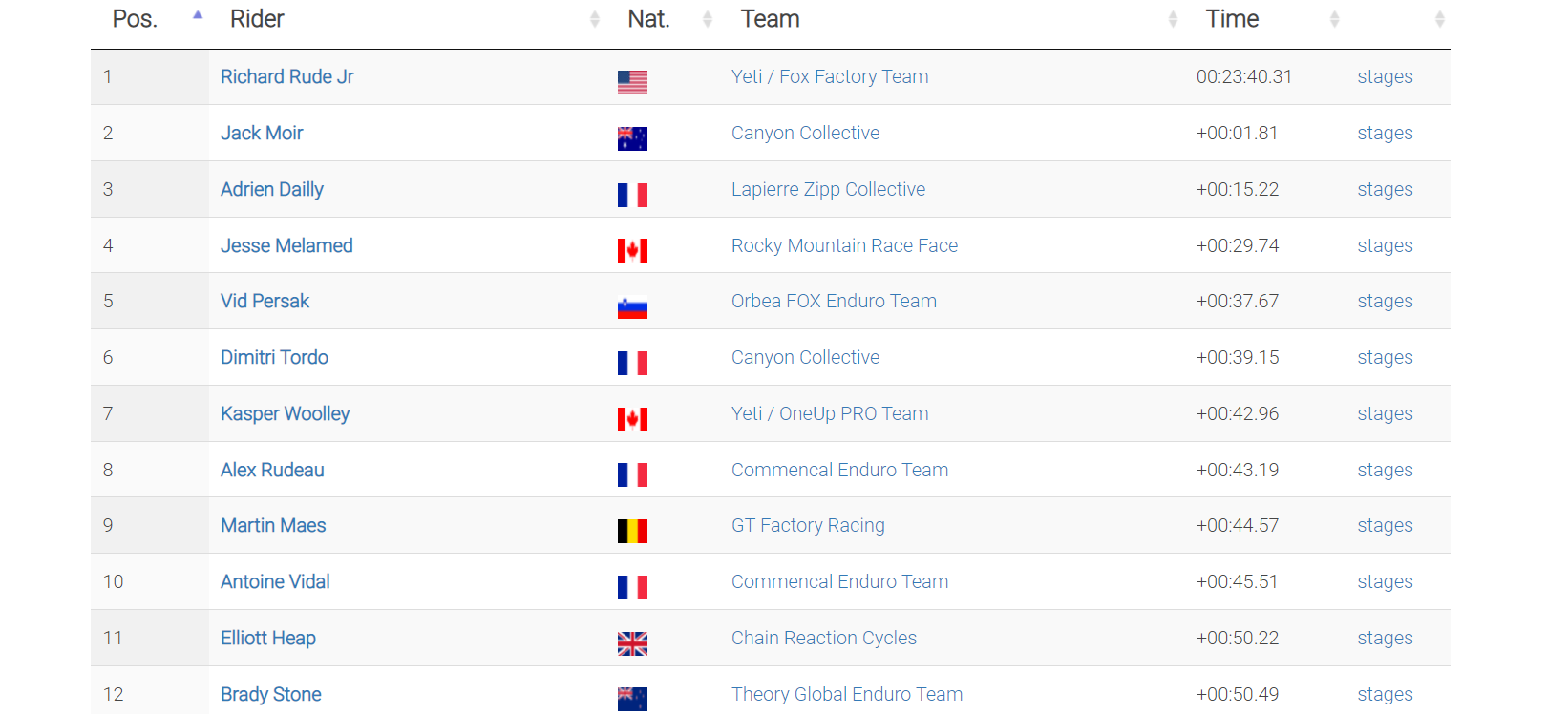Sort by the last unlabeled column arrows

click(1439, 19)
